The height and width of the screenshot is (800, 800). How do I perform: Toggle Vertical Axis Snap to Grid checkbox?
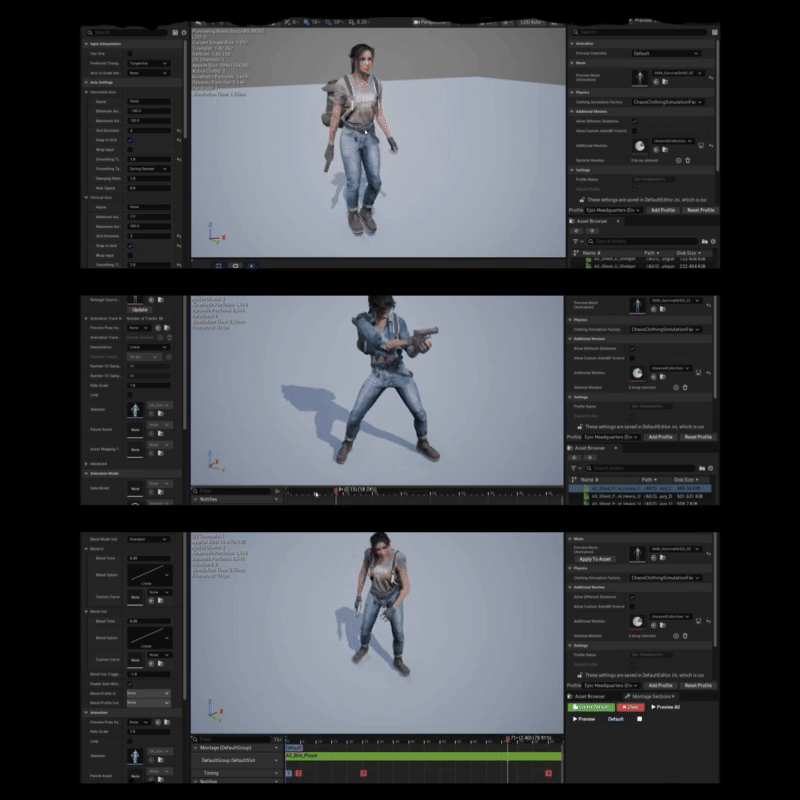(130, 245)
